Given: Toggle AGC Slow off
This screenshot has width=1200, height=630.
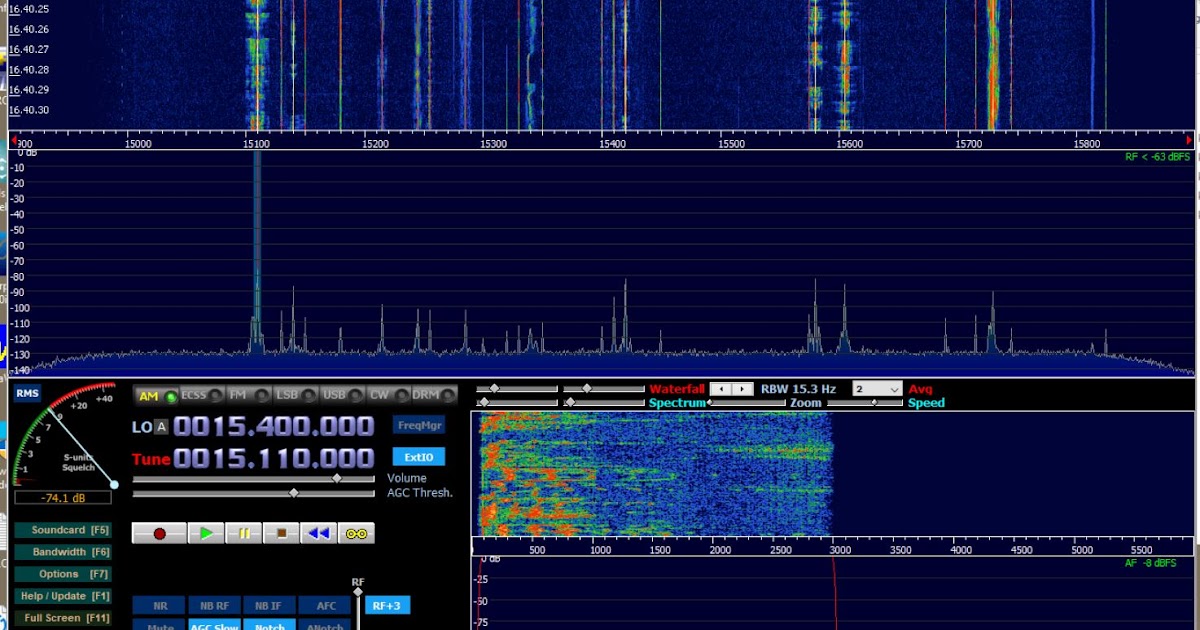Looking at the screenshot, I should (x=214, y=625).
